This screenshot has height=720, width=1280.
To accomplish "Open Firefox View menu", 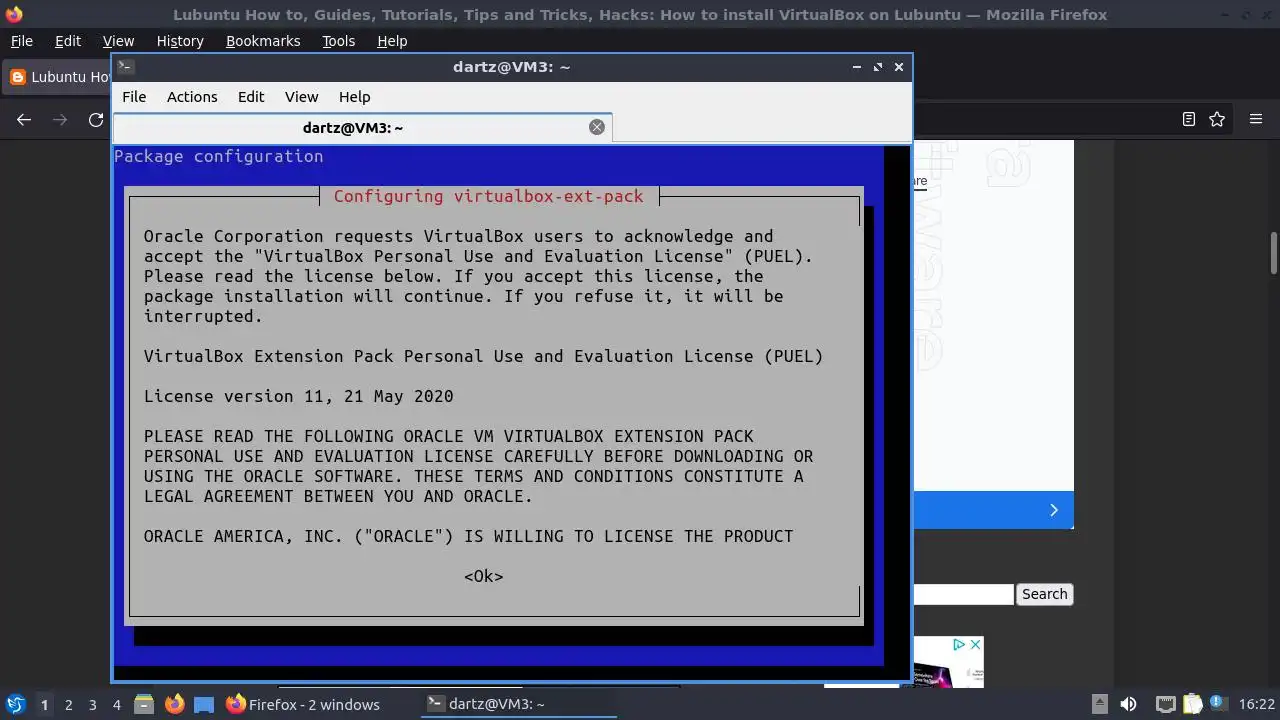I will [118, 41].
